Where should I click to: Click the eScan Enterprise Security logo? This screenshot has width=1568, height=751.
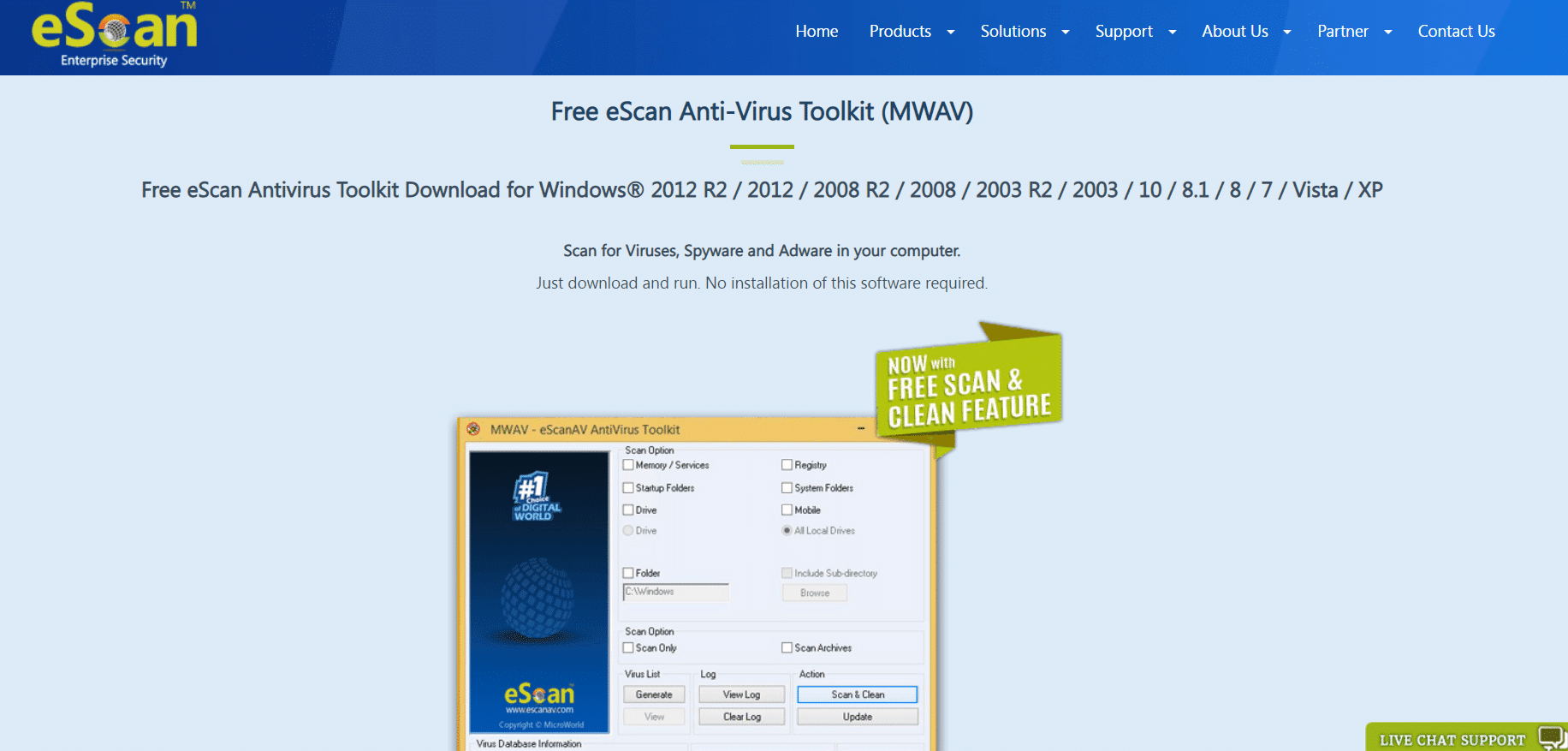coord(114,35)
